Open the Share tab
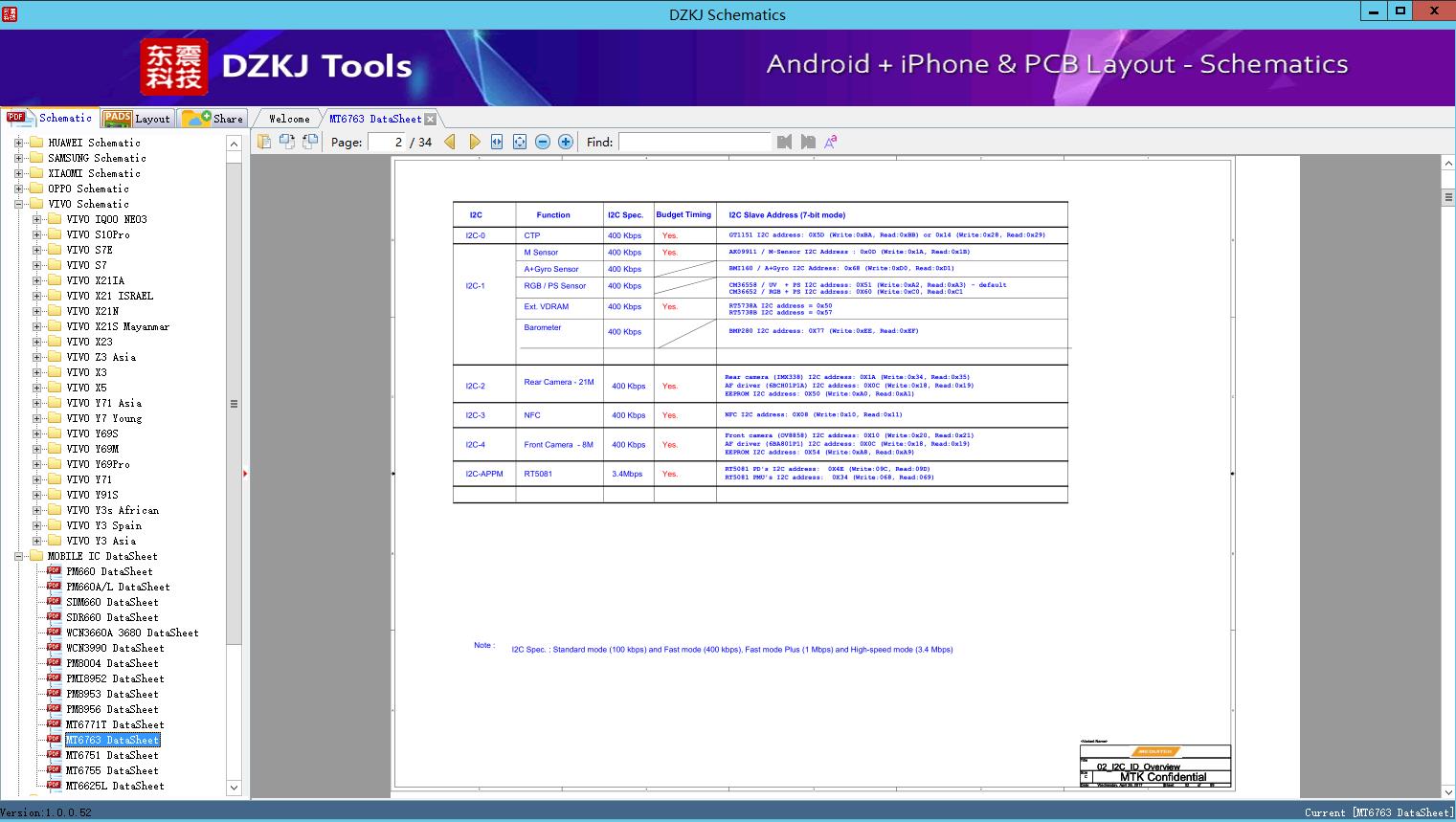The width and height of the screenshot is (1456, 822). (x=213, y=119)
